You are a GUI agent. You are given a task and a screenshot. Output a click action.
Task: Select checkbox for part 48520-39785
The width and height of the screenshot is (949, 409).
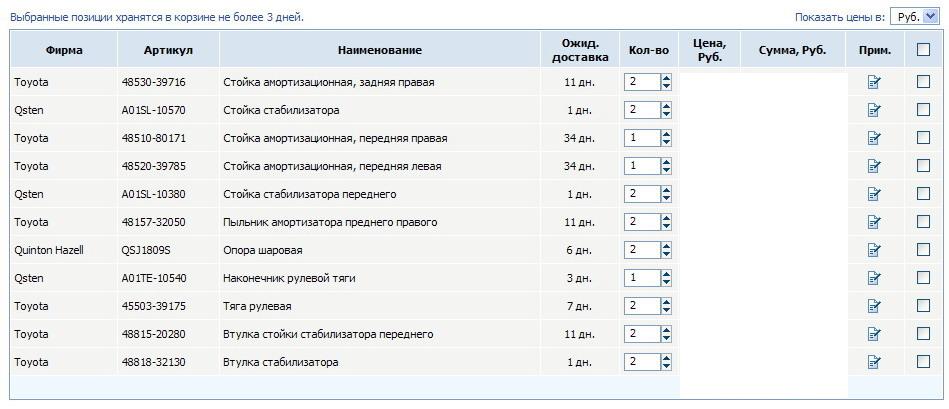[x=923, y=166]
